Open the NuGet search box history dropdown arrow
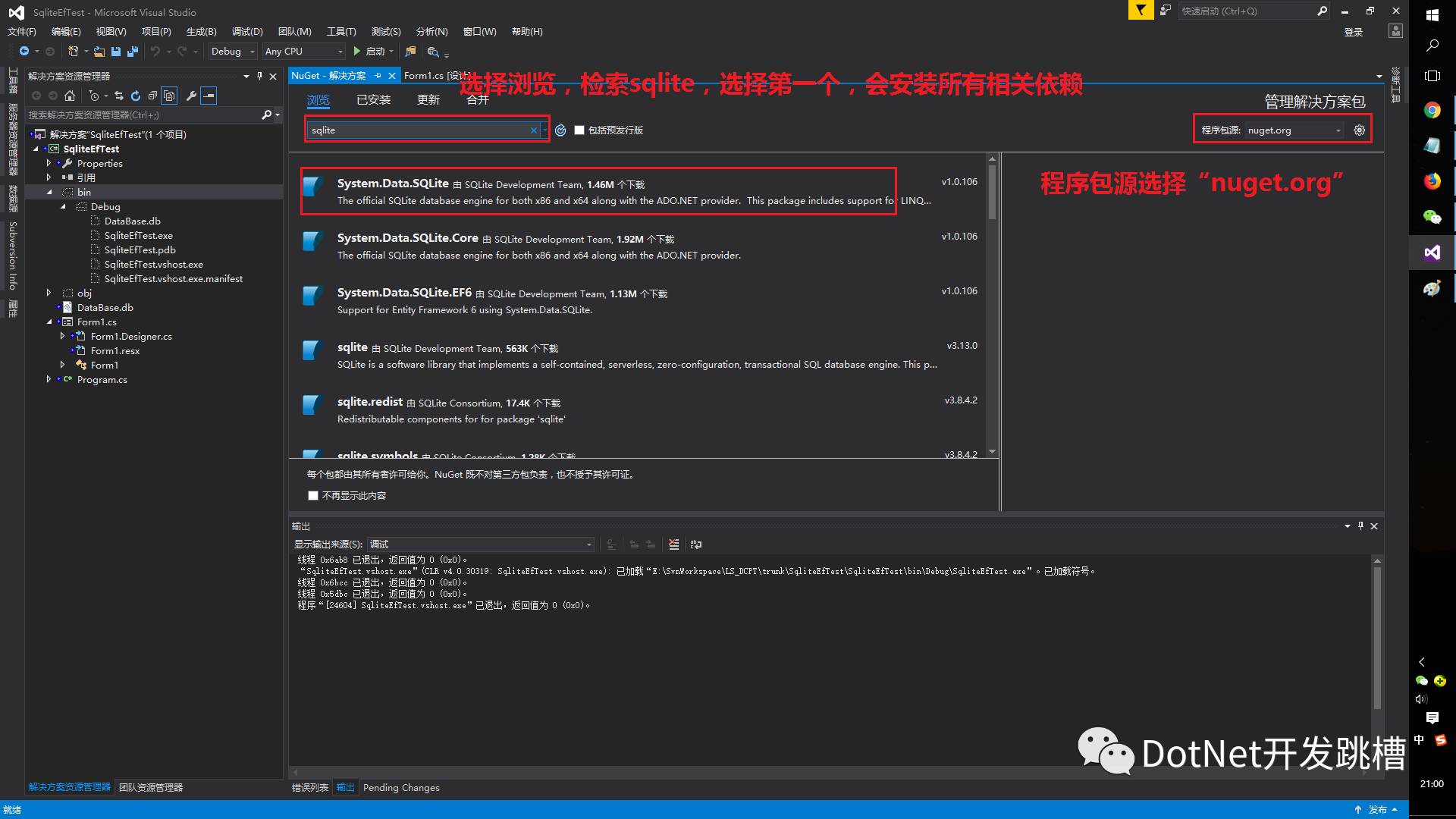This screenshot has height=819, width=1456. [544, 130]
